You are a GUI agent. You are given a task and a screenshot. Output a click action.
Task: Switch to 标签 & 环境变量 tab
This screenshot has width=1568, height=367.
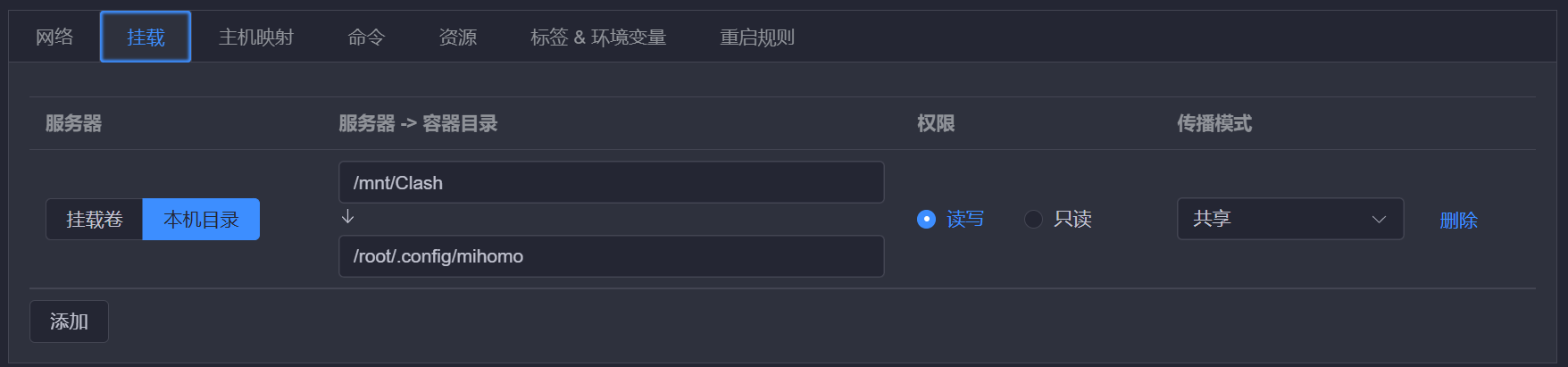coord(597,37)
